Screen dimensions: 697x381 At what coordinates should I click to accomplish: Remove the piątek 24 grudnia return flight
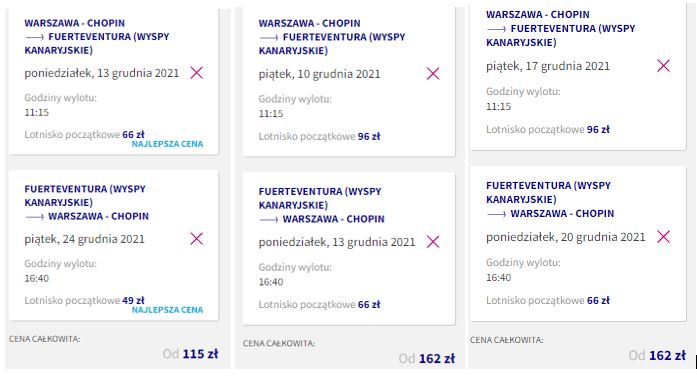tap(196, 238)
